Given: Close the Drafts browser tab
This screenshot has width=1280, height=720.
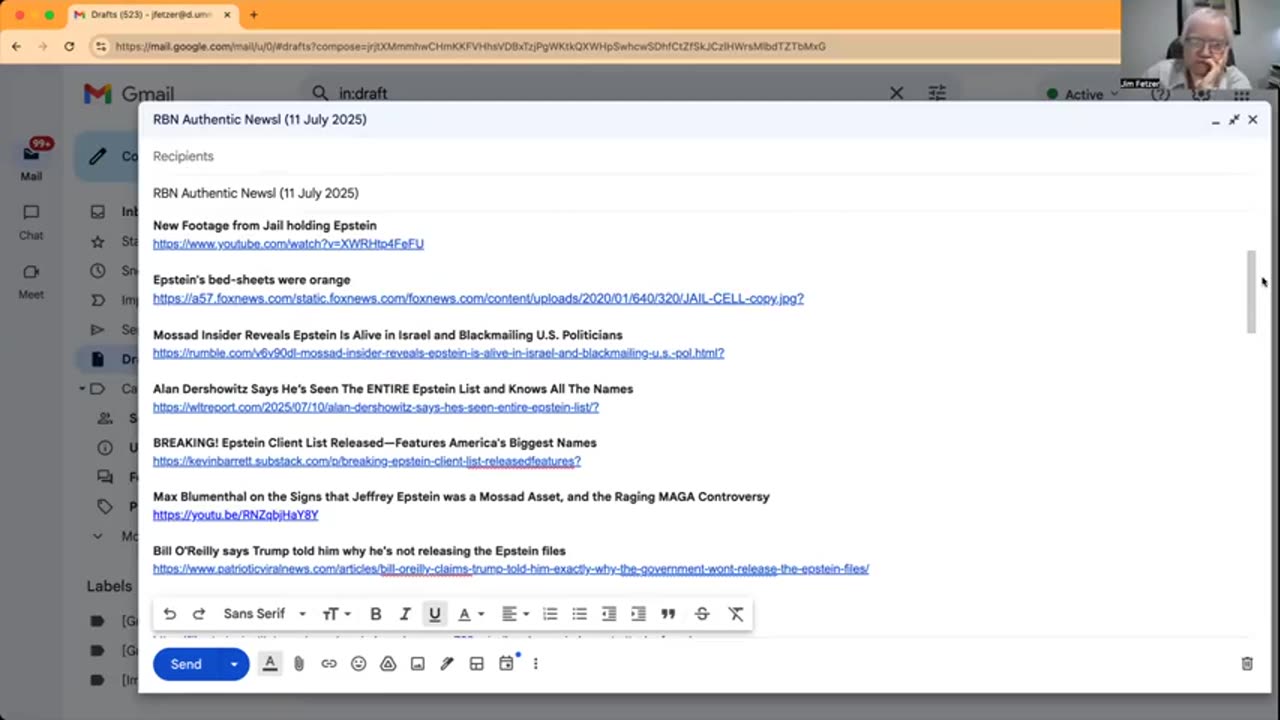Looking at the screenshot, I should click(x=227, y=15).
